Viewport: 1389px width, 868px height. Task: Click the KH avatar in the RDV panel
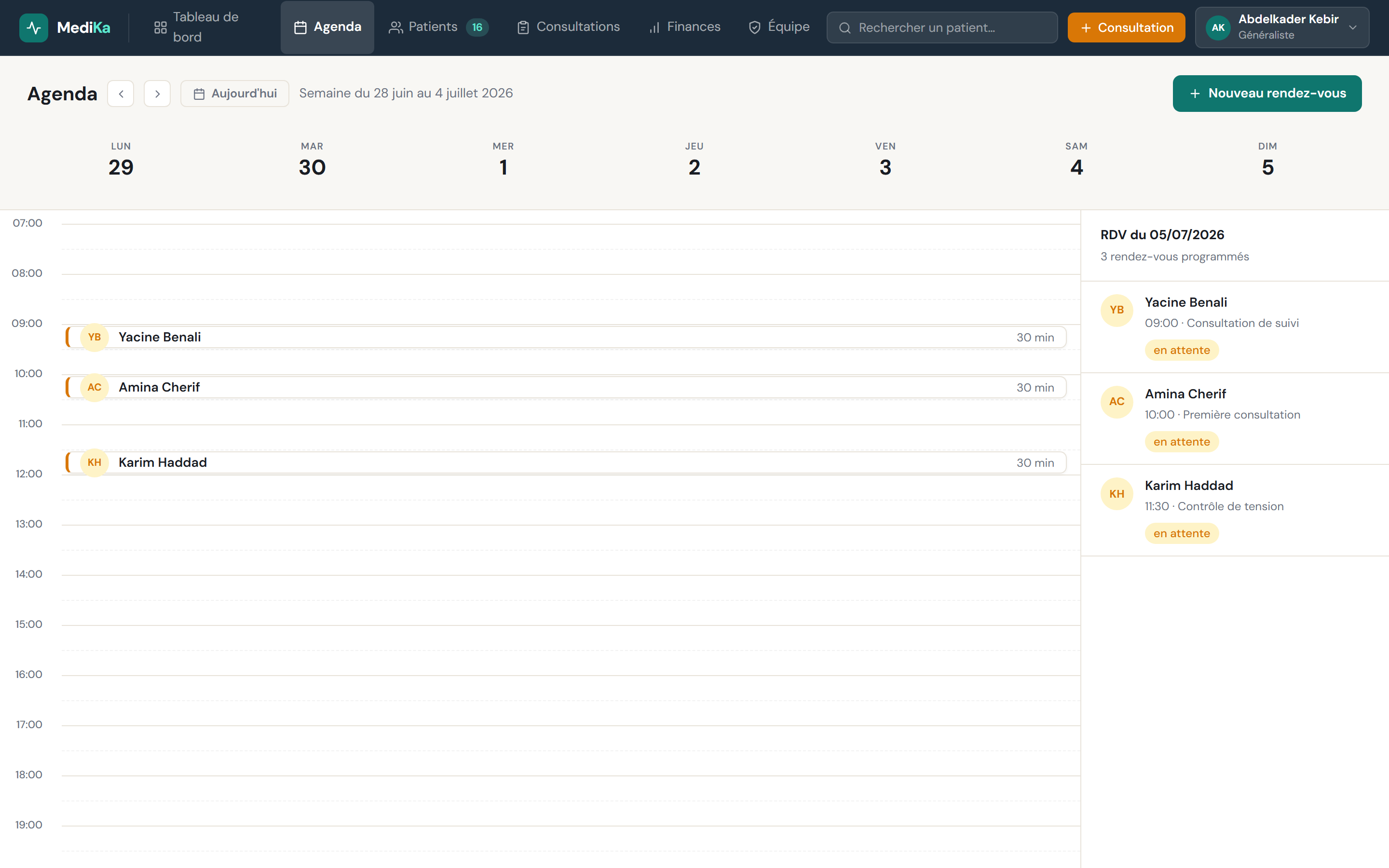pyautogui.click(x=1117, y=494)
